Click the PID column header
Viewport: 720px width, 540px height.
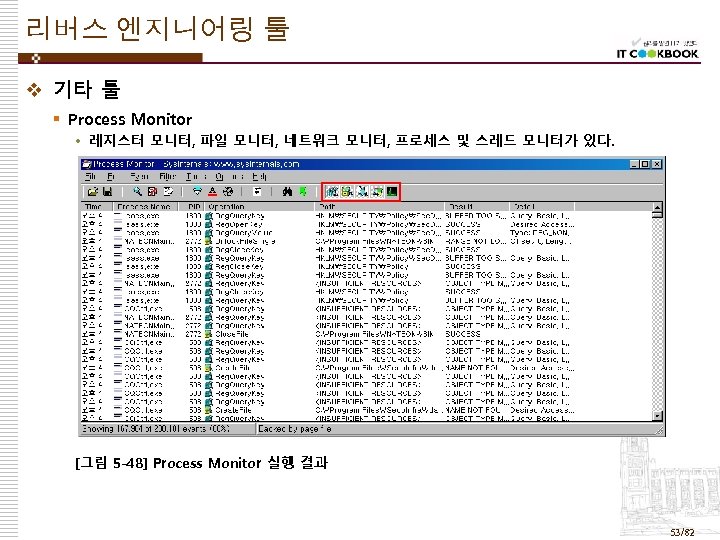191,207
